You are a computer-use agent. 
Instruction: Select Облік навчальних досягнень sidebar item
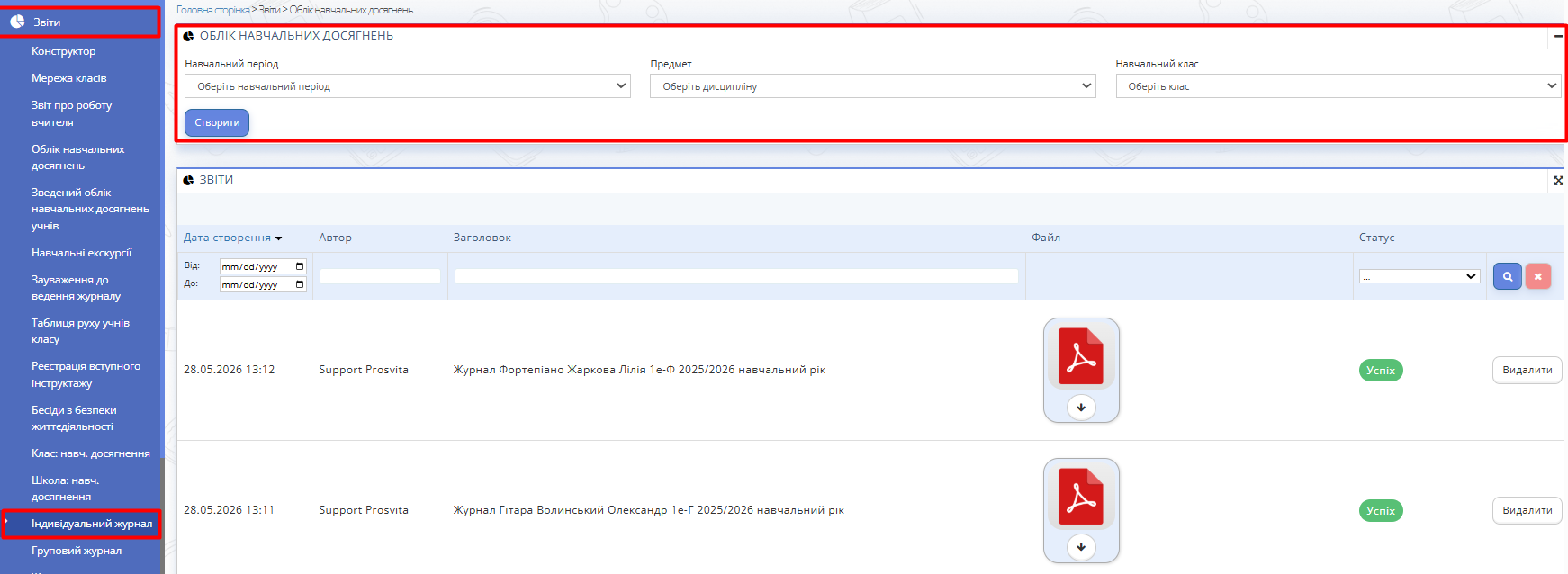pyautogui.click(x=78, y=157)
